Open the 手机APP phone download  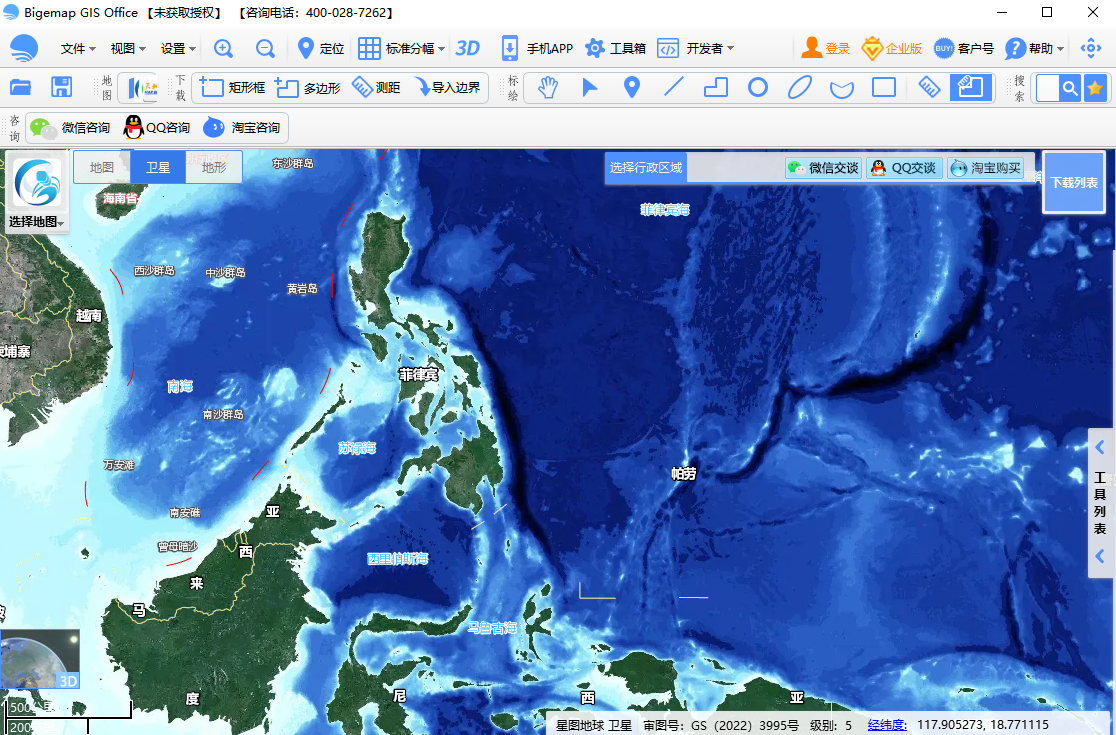[x=537, y=48]
